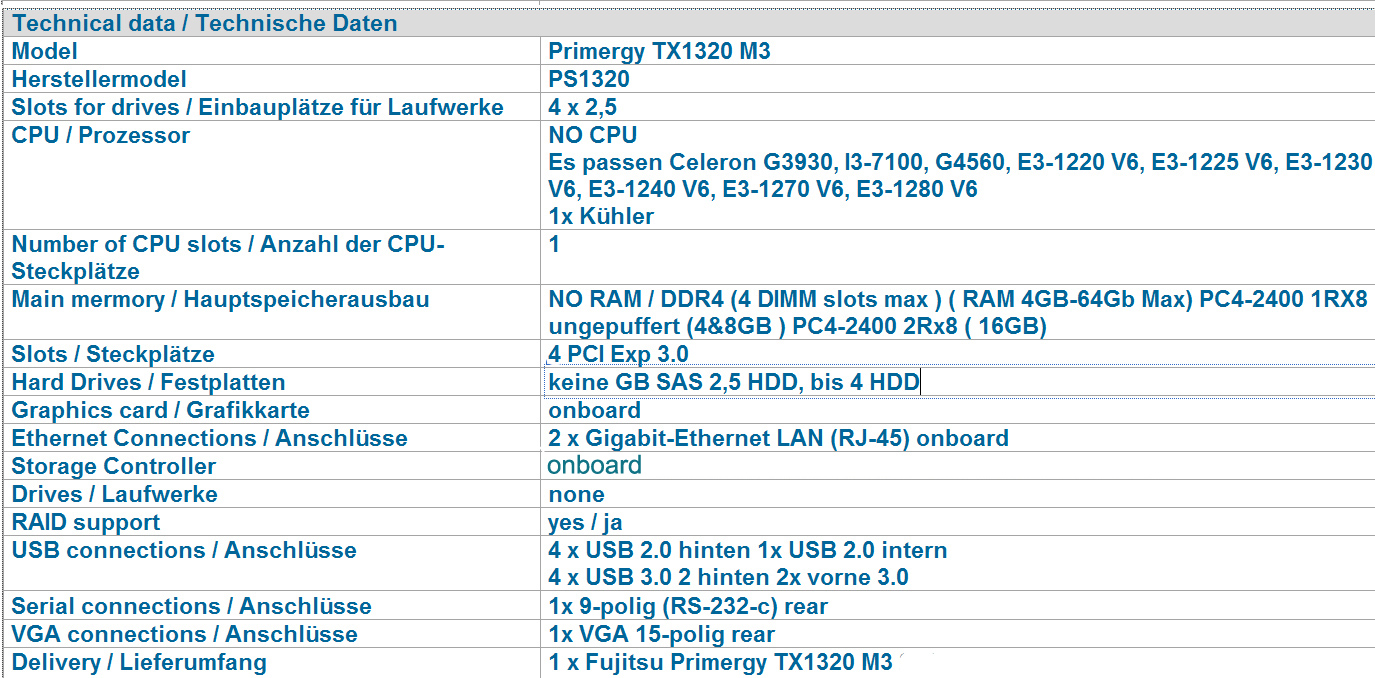This screenshot has width=1375, height=678.
Task: Select the Graphics card 'onboard' value
Action: [594, 410]
